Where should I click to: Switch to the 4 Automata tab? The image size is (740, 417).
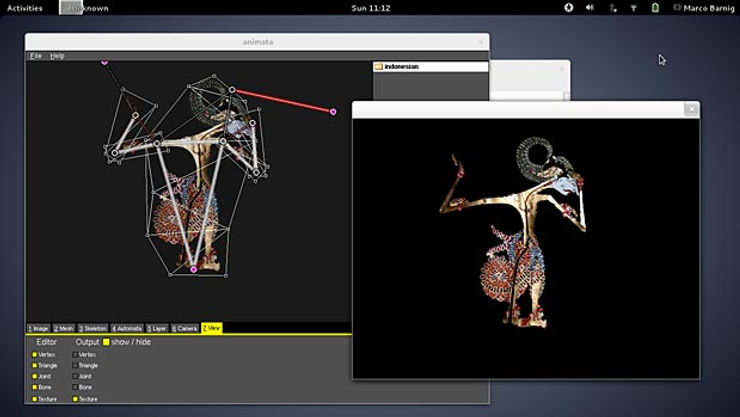tap(126, 328)
